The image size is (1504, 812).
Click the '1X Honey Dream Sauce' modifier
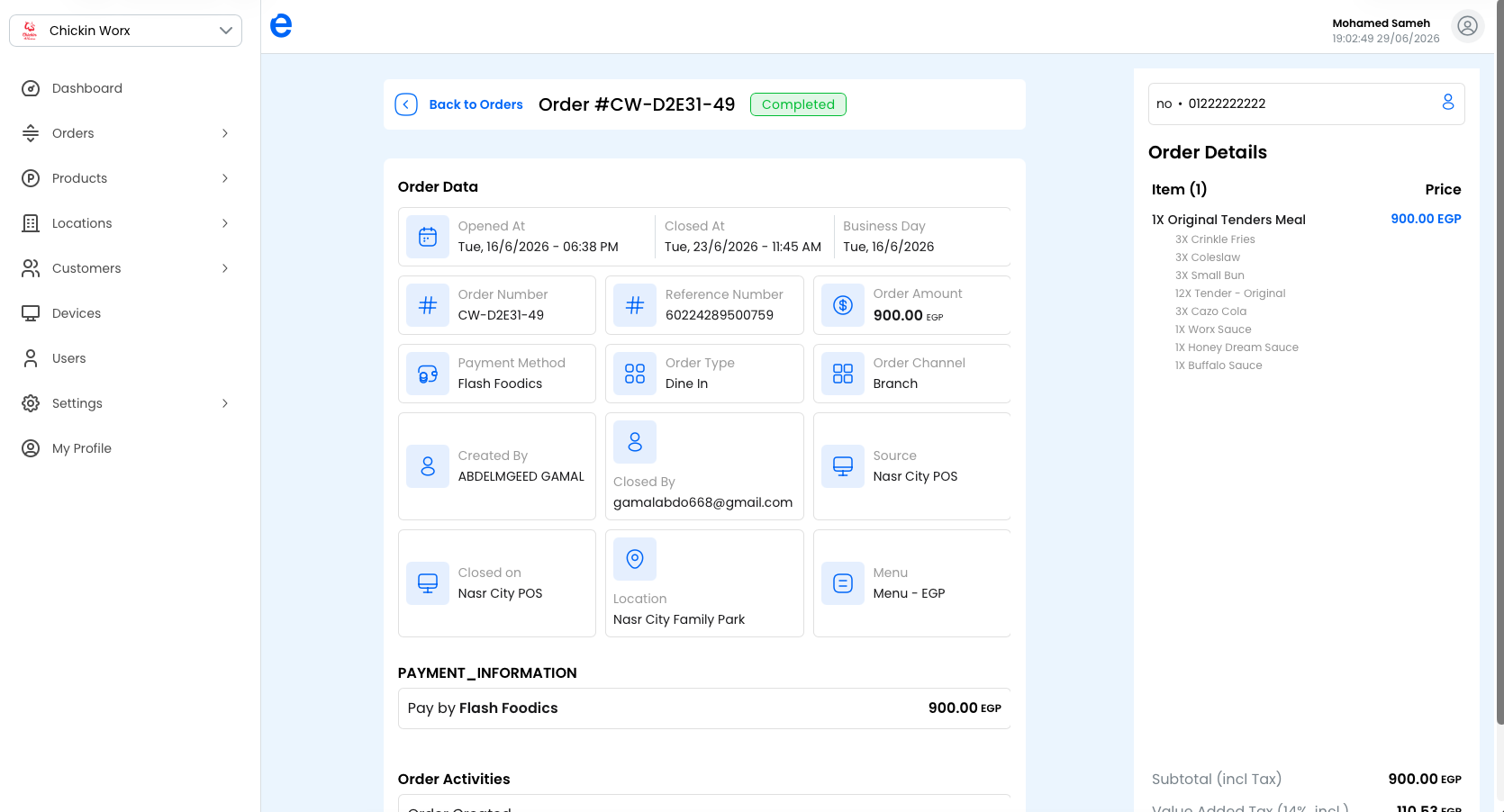pyautogui.click(x=1237, y=347)
